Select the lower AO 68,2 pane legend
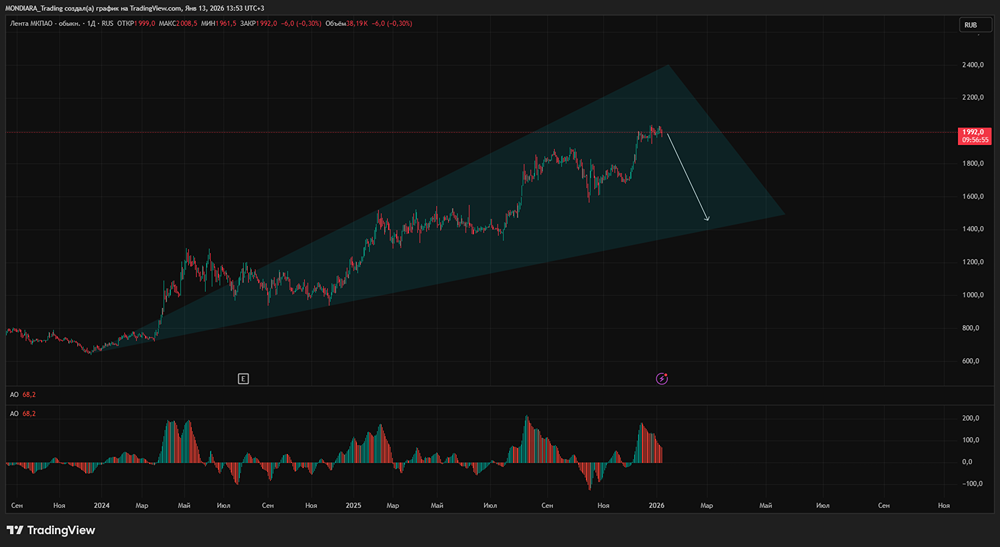Image resolution: width=1000 pixels, height=547 pixels. [x=23, y=414]
